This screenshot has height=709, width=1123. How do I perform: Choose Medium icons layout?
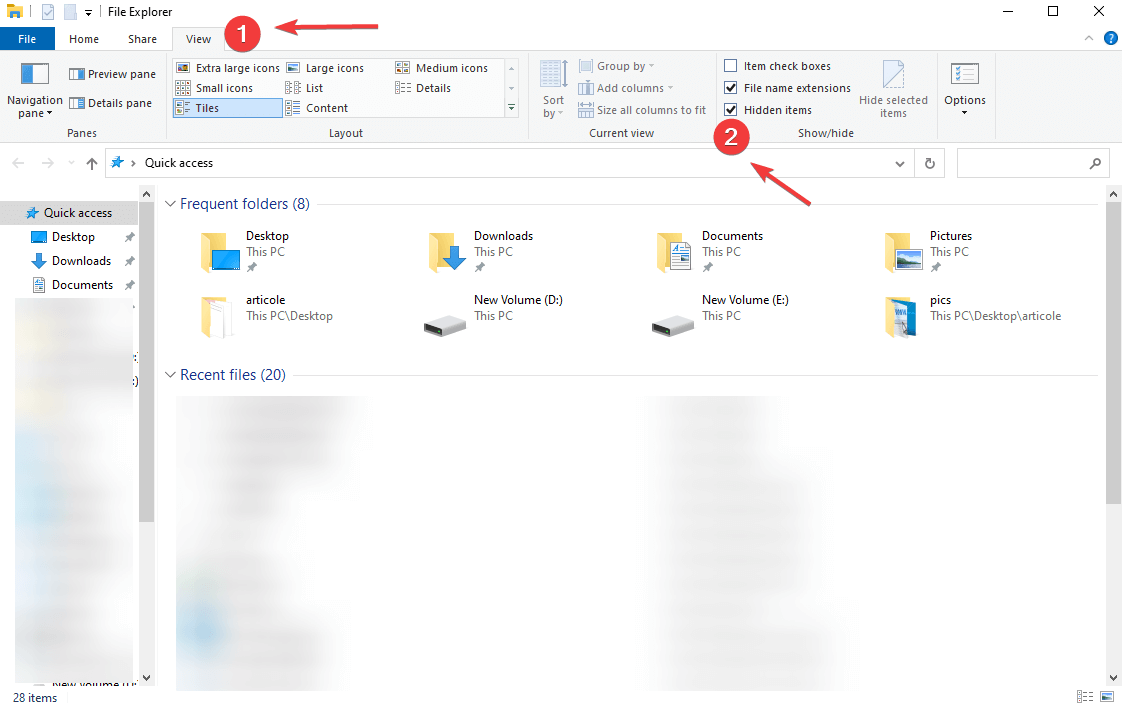[442, 68]
